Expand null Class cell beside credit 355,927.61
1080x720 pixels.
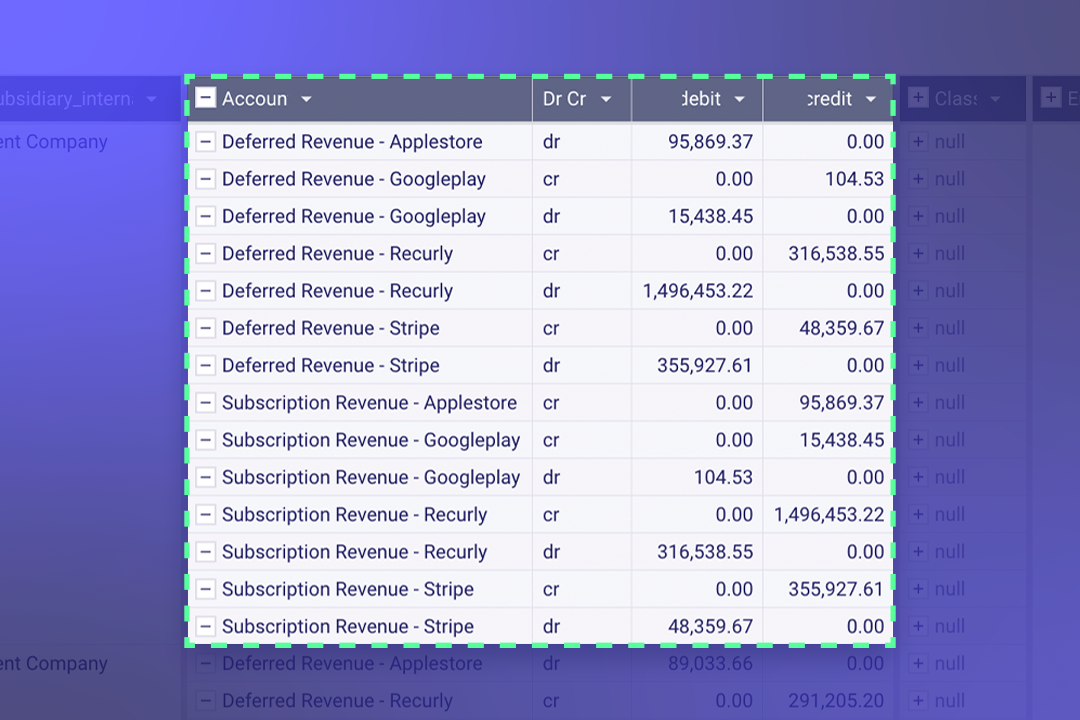[x=918, y=588]
